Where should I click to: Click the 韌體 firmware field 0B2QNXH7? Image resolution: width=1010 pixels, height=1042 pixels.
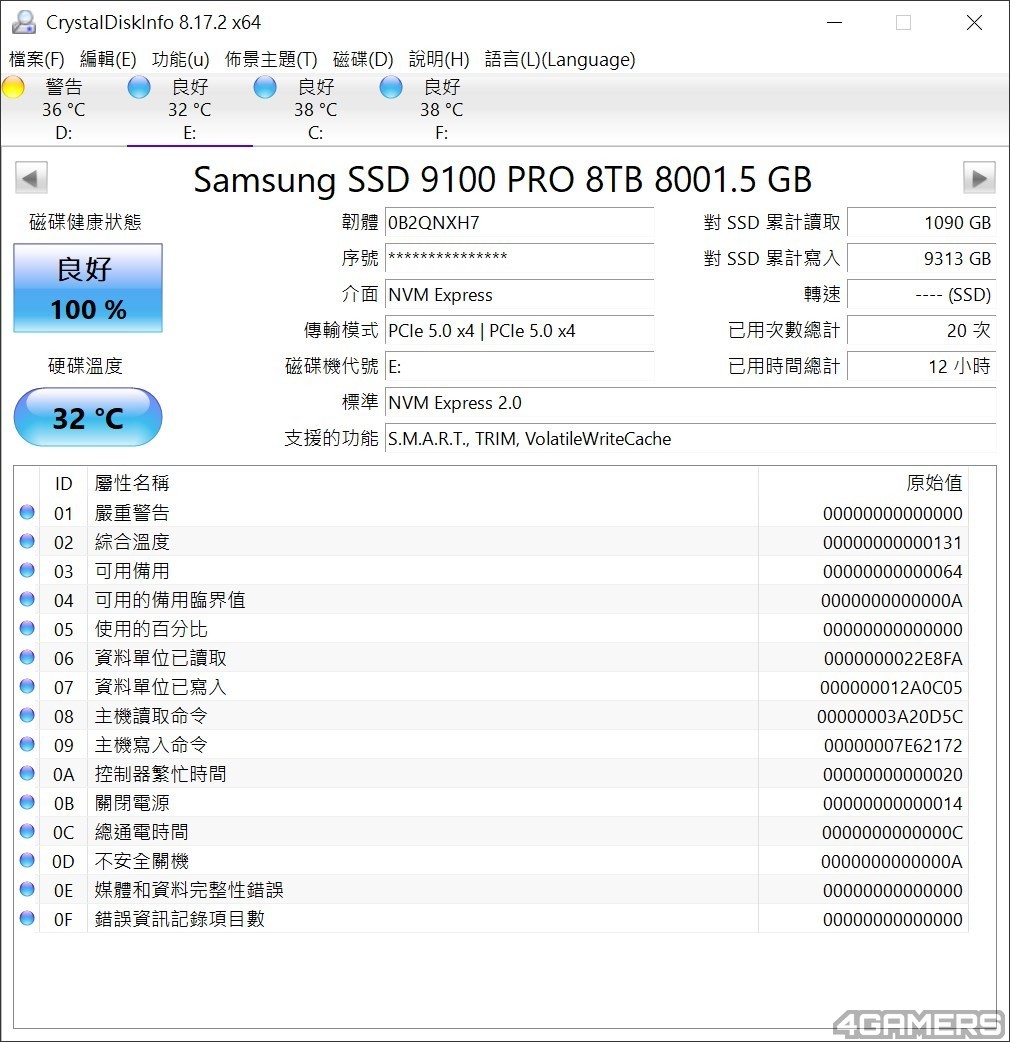[519, 223]
